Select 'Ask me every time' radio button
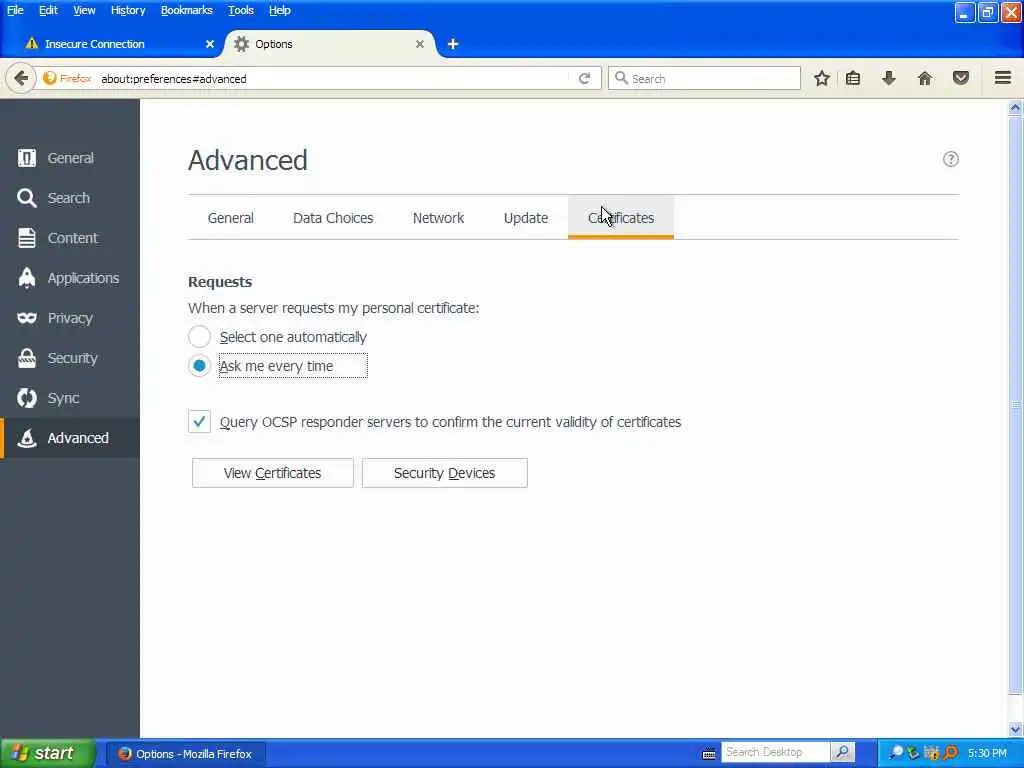 (199, 366)
